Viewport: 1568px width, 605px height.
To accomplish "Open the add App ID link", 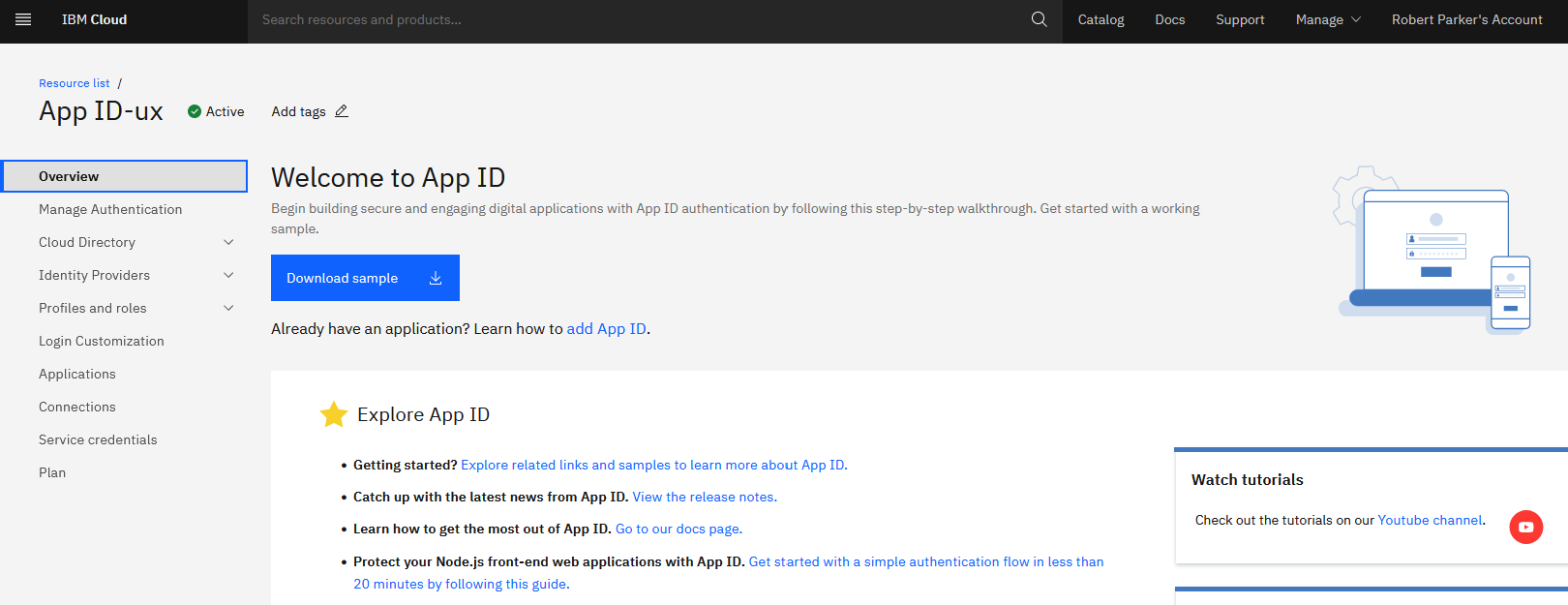I will [x=606, y=329].
